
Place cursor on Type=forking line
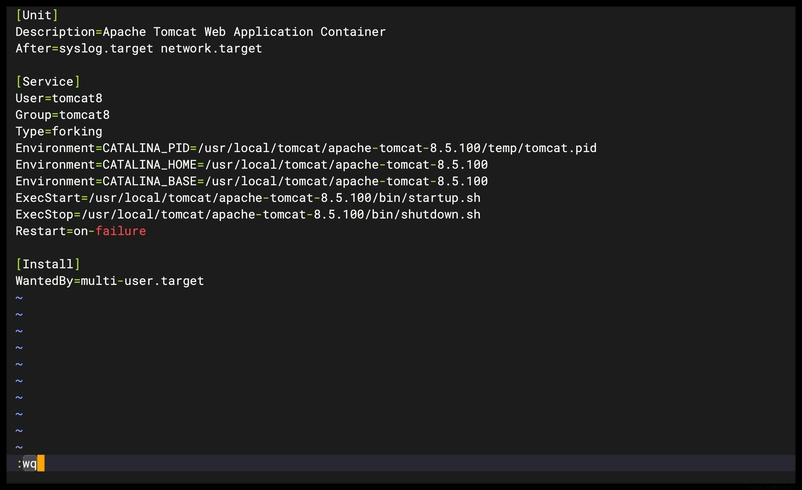(58, 131)
